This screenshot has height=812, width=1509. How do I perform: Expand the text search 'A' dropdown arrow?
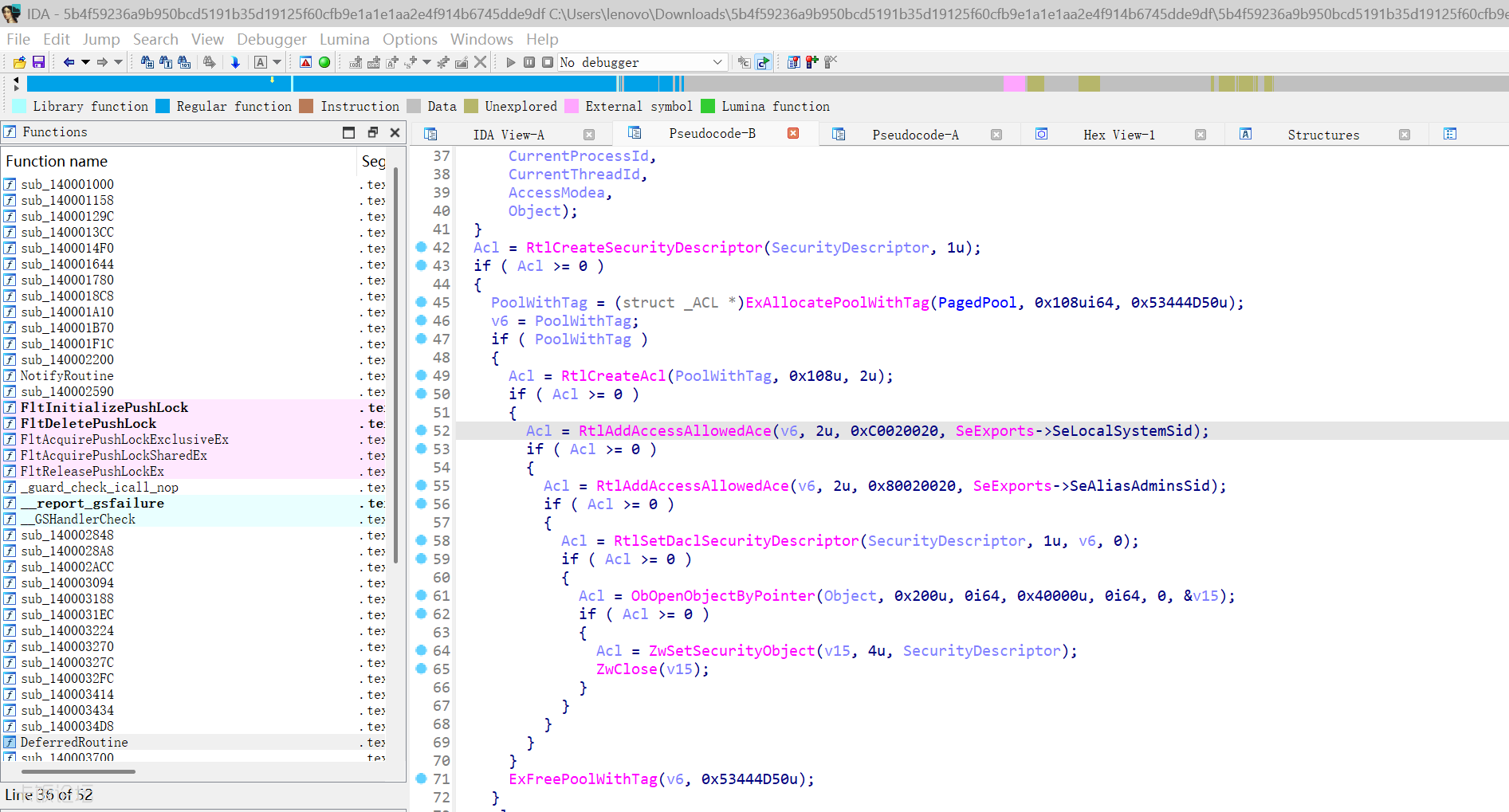(277, 62)
